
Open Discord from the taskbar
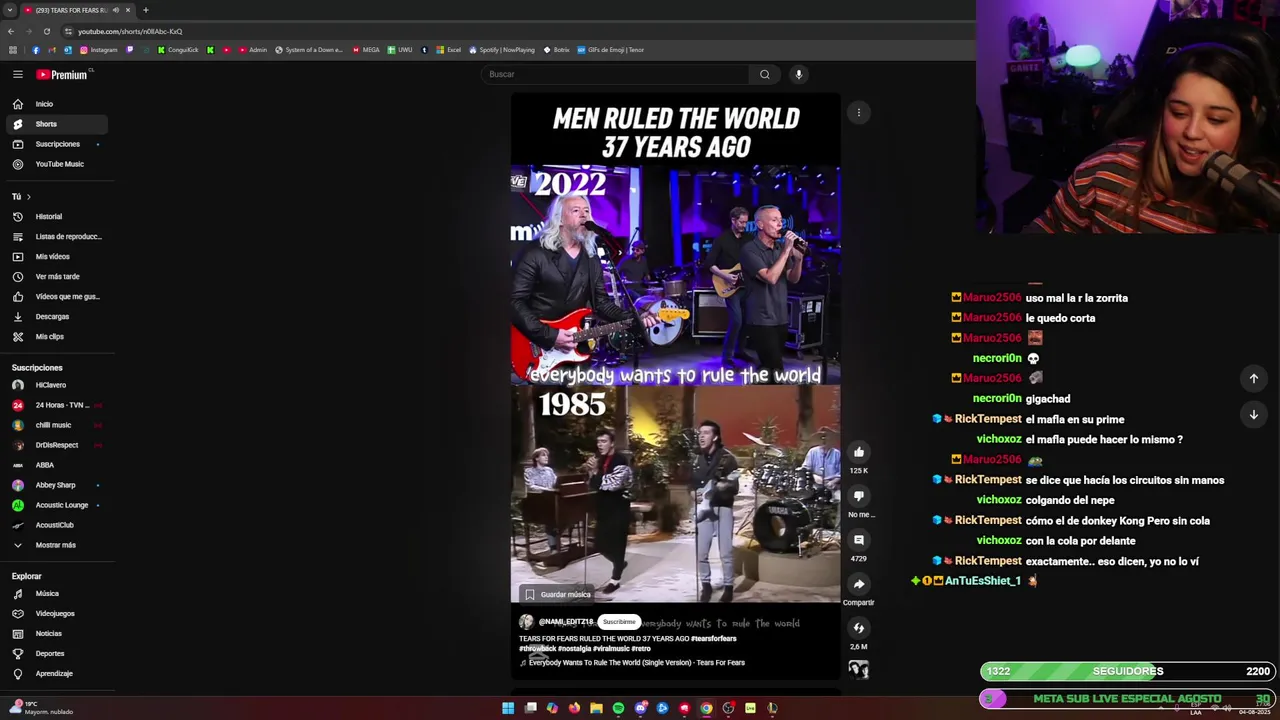[x=640, y=708]
